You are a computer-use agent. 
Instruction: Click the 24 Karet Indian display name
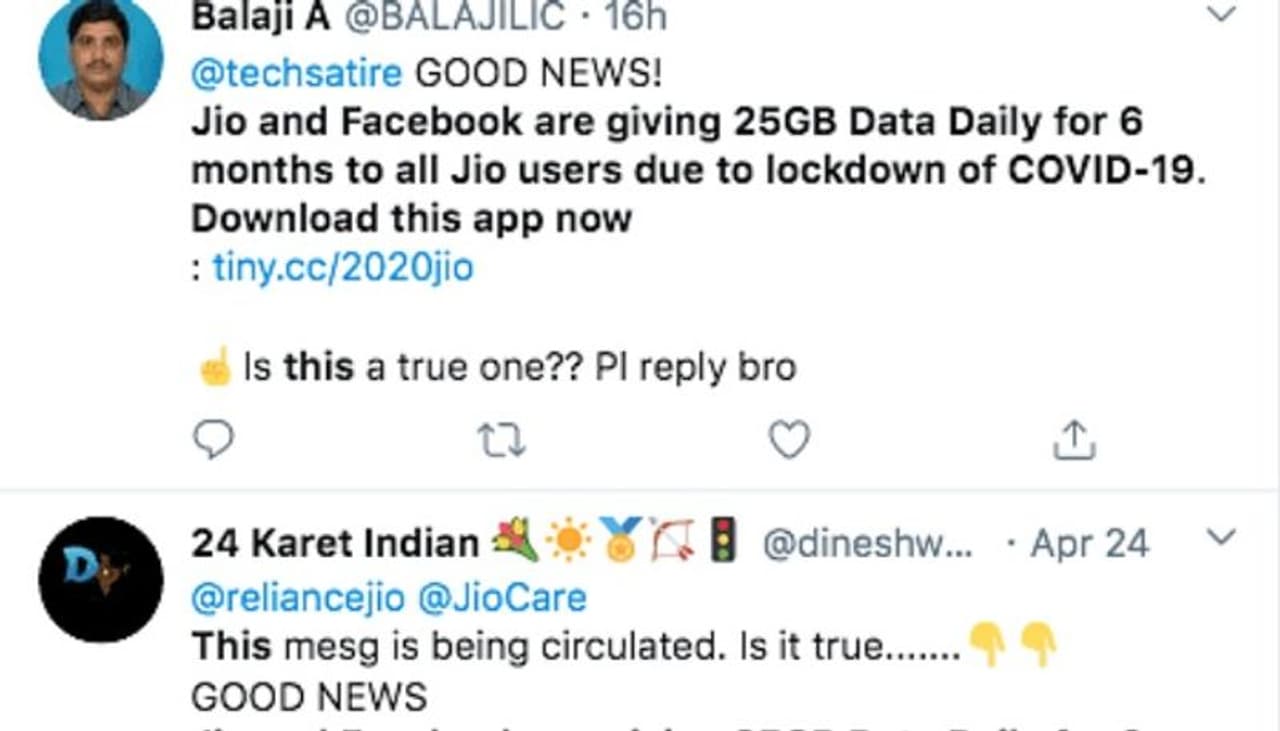click(x=335, y=544)
